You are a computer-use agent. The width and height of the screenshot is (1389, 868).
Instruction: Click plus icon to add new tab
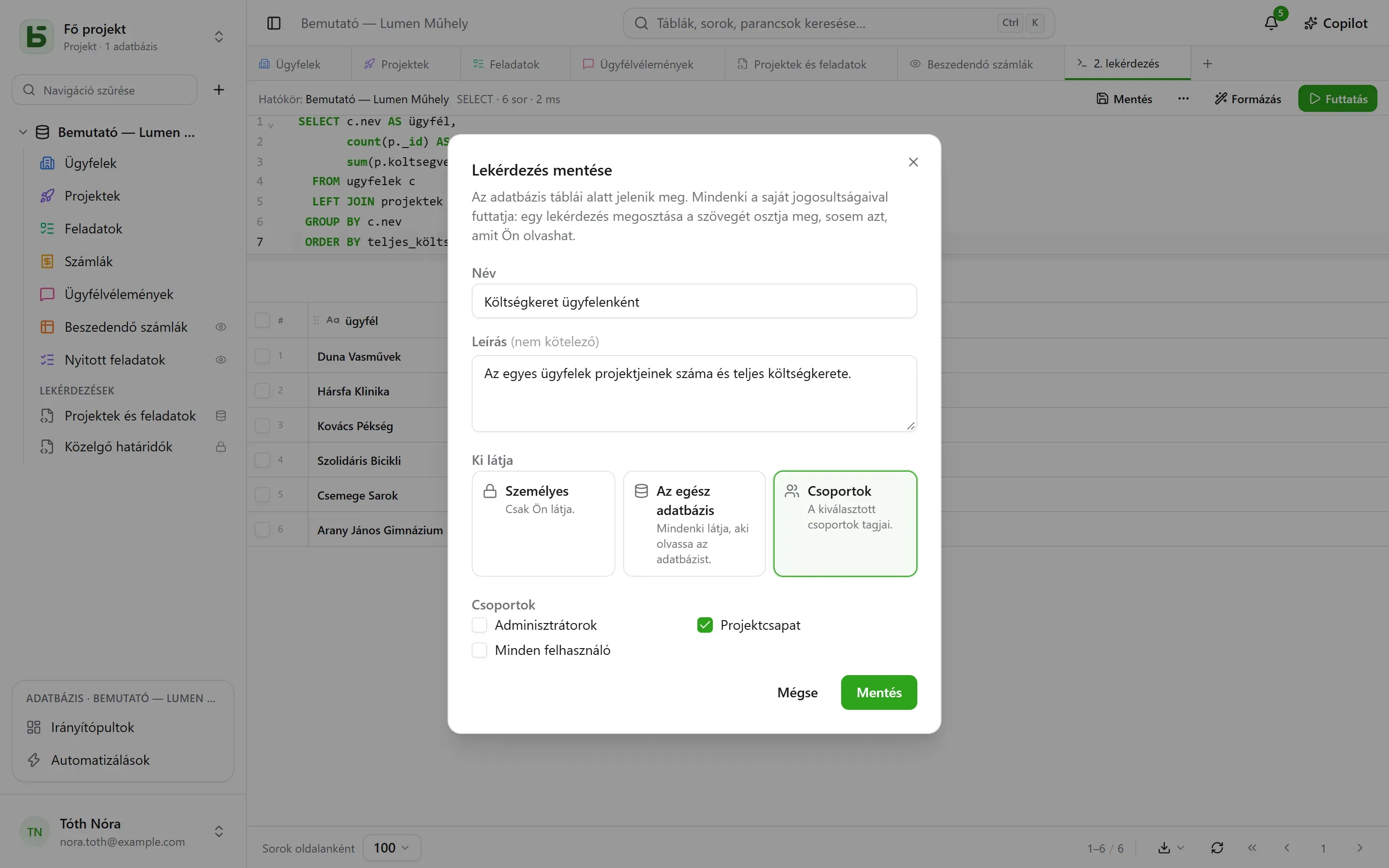(x=1208, y=64)
